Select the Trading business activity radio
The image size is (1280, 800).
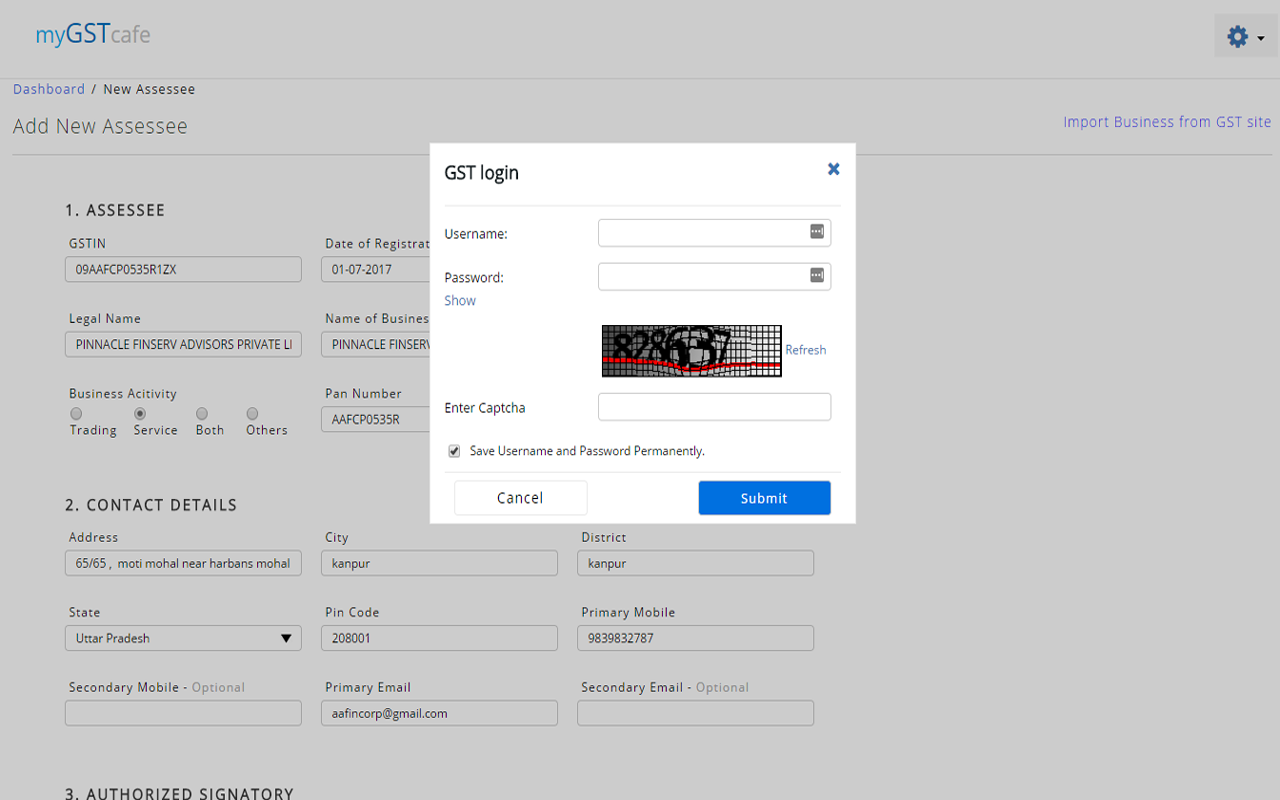76,414
